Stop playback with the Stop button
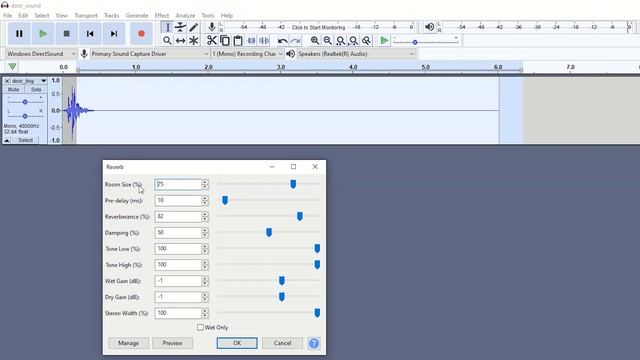The width and height of the screenshot is (640, 360). pos(67,33)
